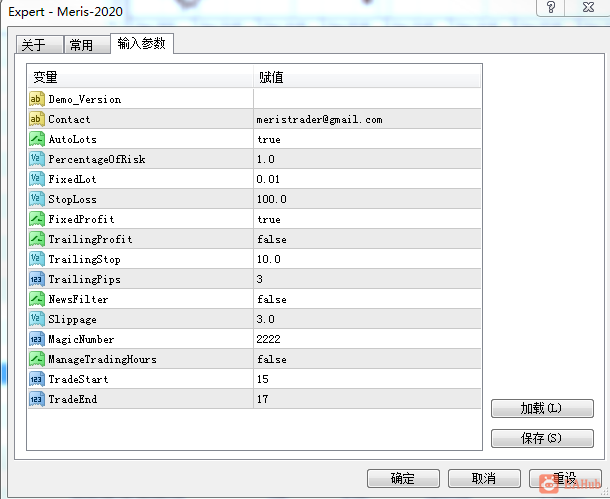Click the TrailingPips variable name
The width and height of the screenshot is (610, 499).
(84, 279)
